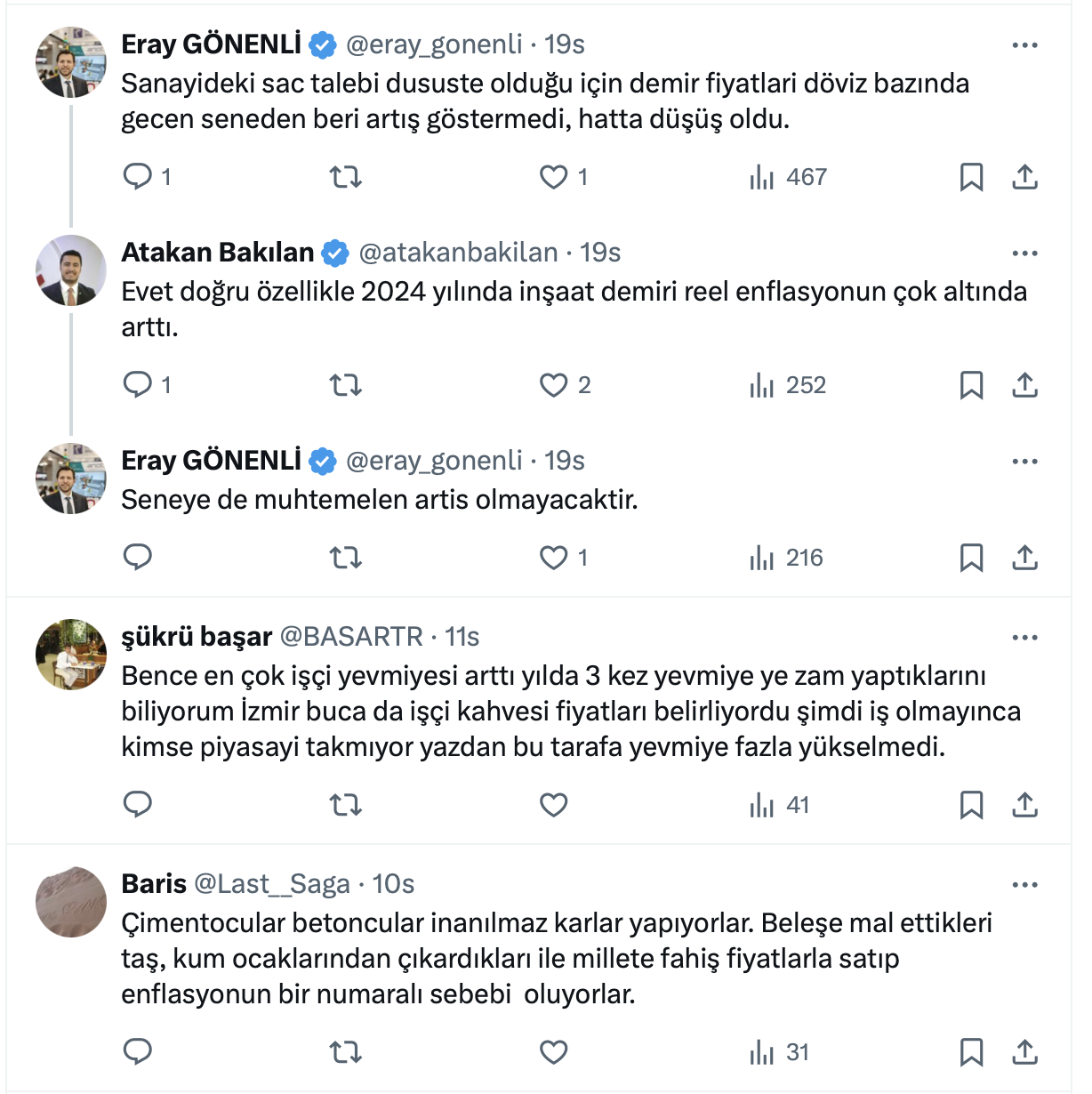Open more menu for Baris's tweet
The height and width of the screenshot is (1094, 1092).
[x=1024, y=885]
